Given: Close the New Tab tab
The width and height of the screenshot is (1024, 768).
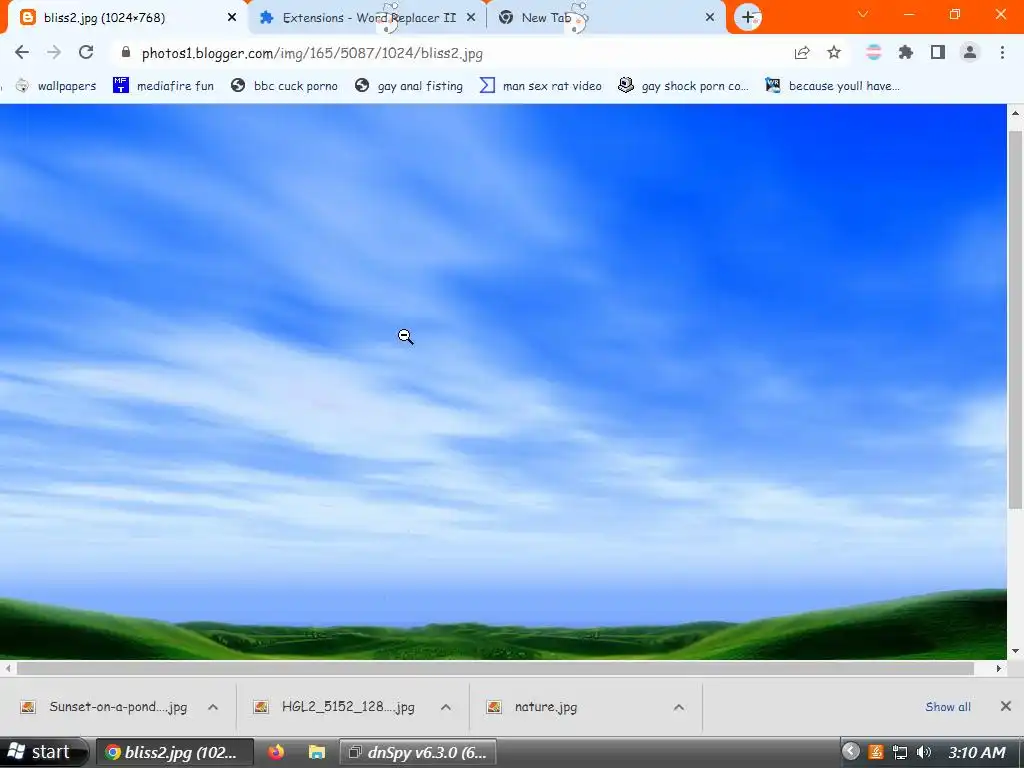Looking at the screenshot, I should [710, 18].
